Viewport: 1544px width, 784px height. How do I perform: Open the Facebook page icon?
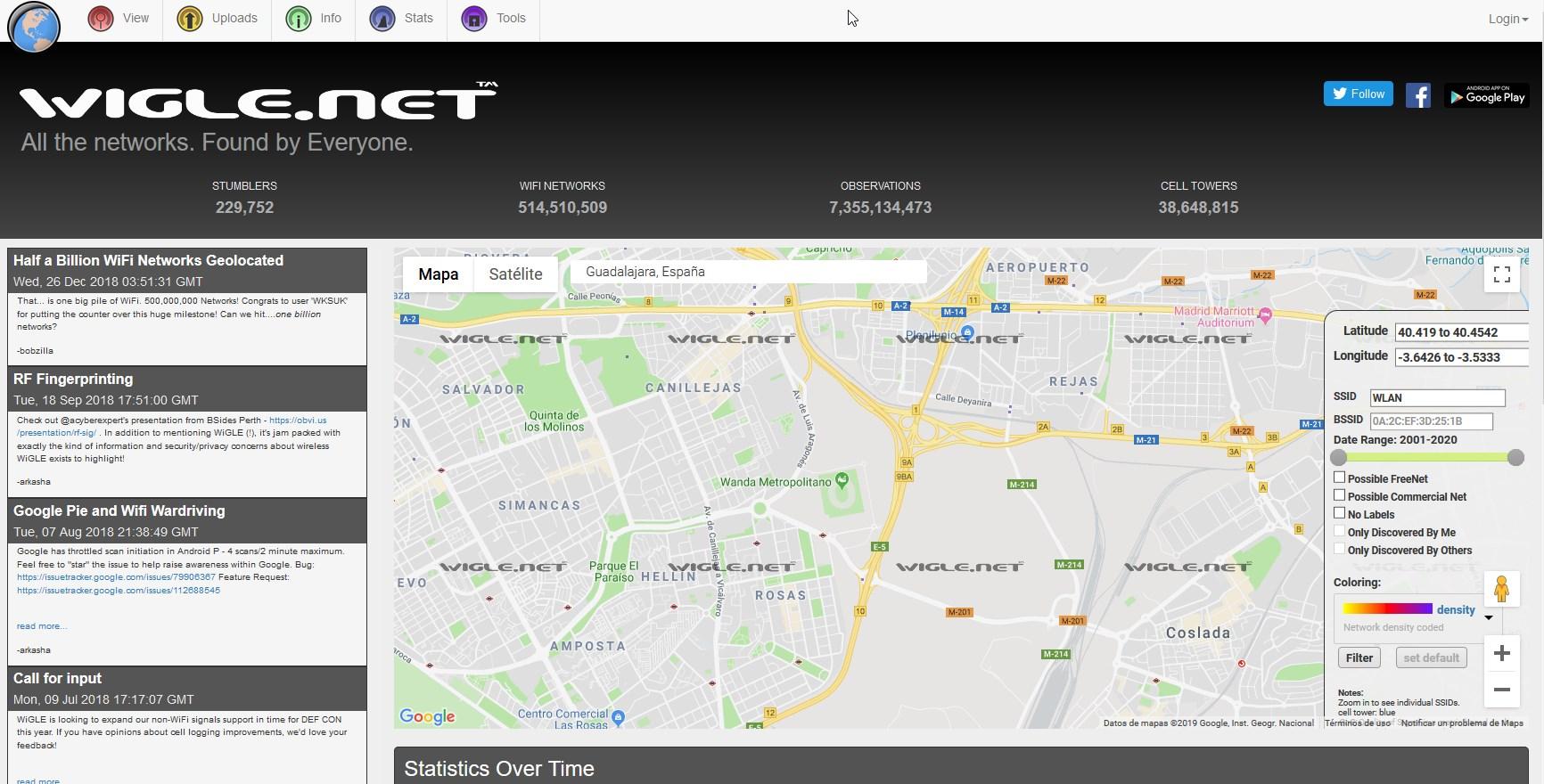click(x=1417, y=95)
